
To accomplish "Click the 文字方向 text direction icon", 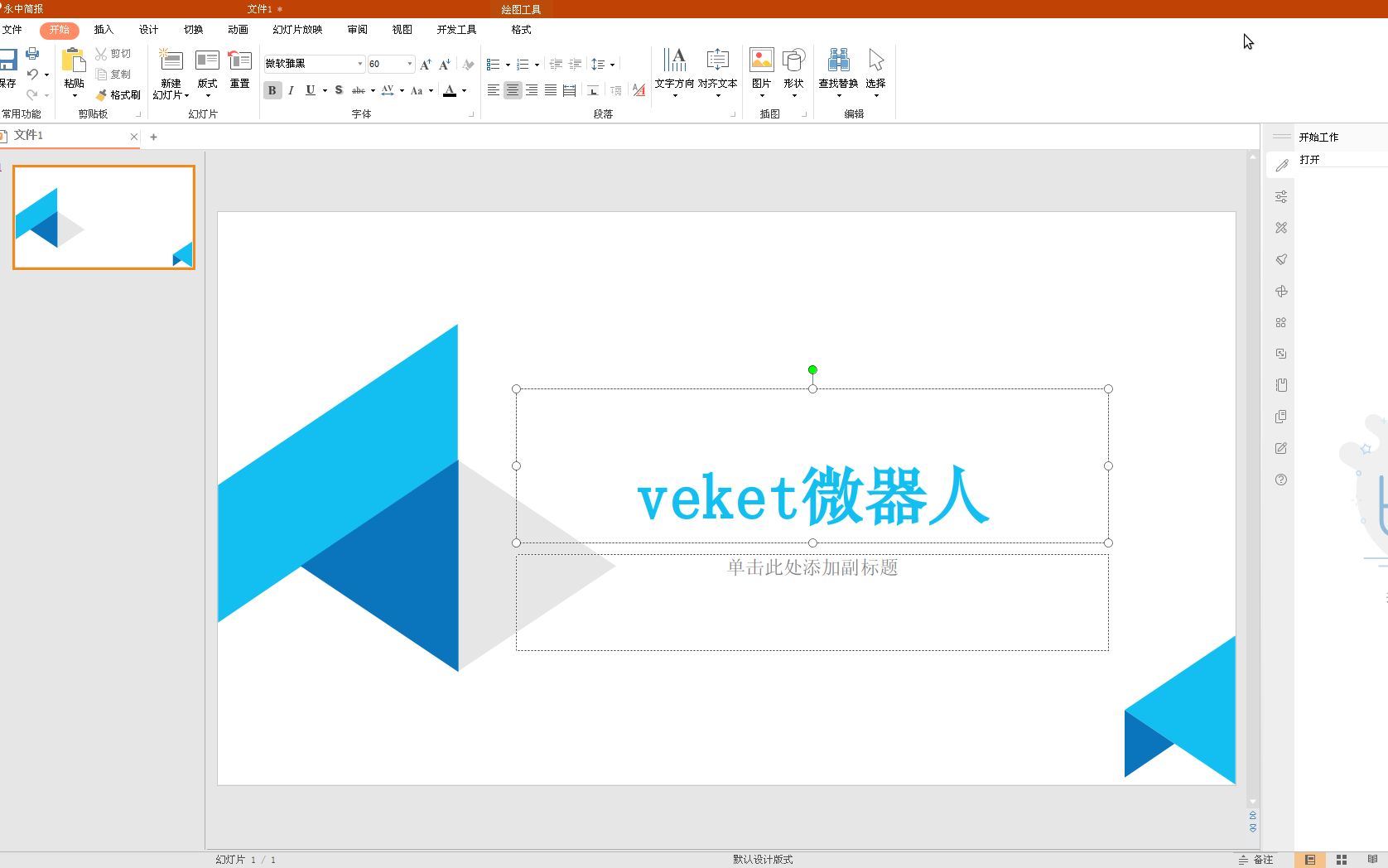I will 675,60.
